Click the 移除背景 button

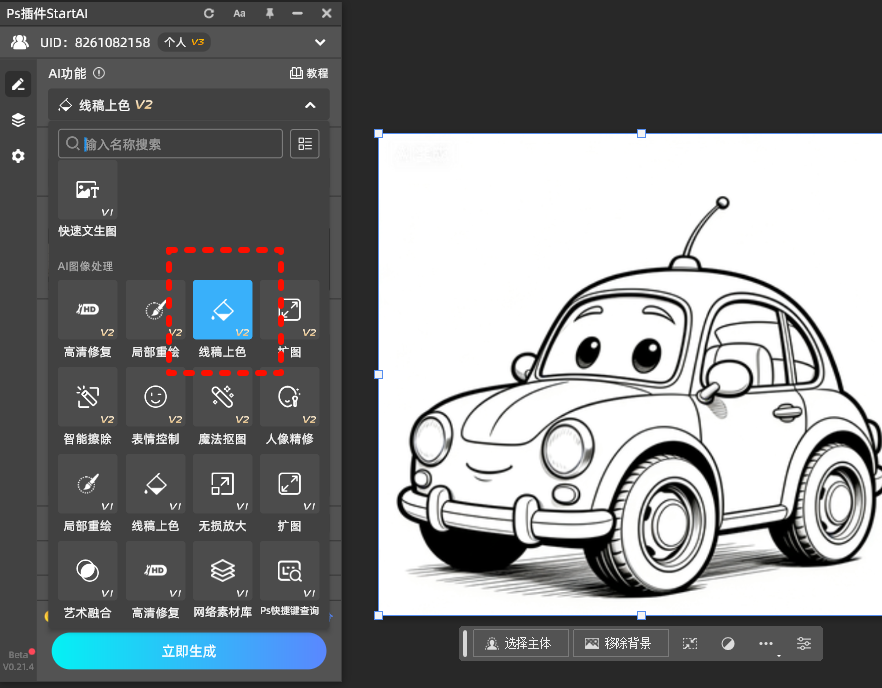tap(619, 643)
